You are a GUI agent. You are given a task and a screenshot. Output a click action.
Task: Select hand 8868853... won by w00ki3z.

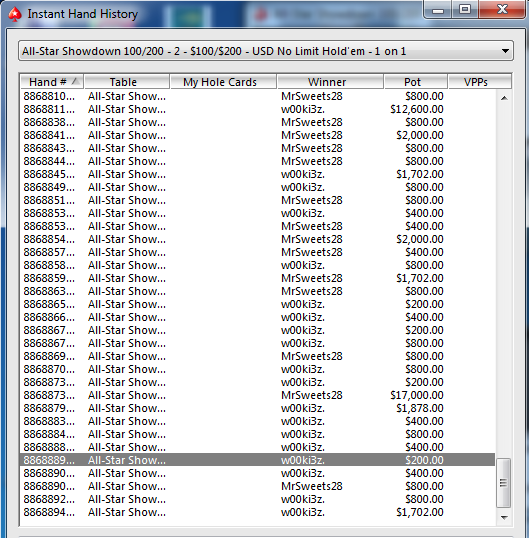[x=257, y=213]
